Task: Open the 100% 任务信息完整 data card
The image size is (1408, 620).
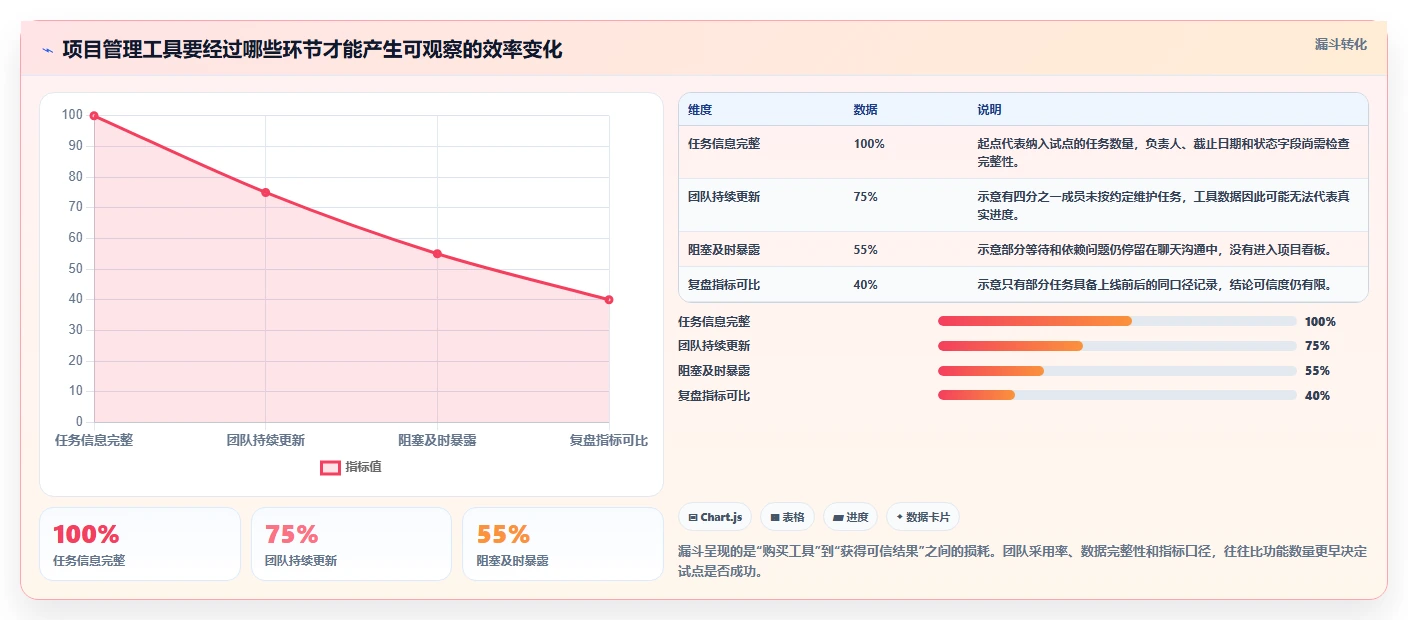Action: pyautogui.click(x=140, y=544)
